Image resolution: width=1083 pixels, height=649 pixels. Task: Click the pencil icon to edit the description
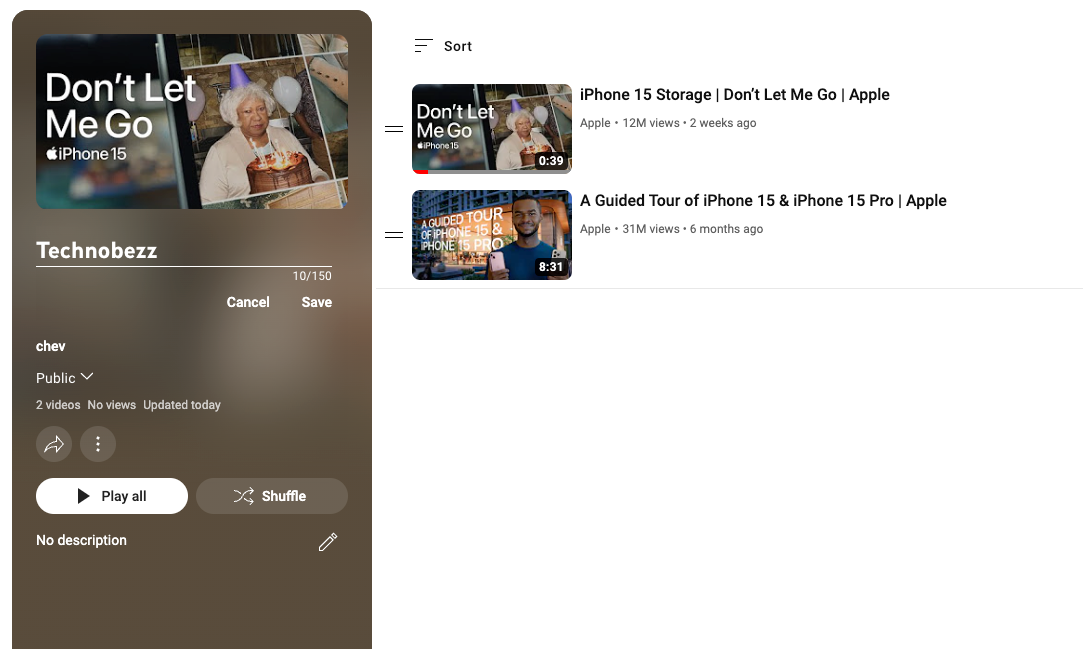click(327, 542)
